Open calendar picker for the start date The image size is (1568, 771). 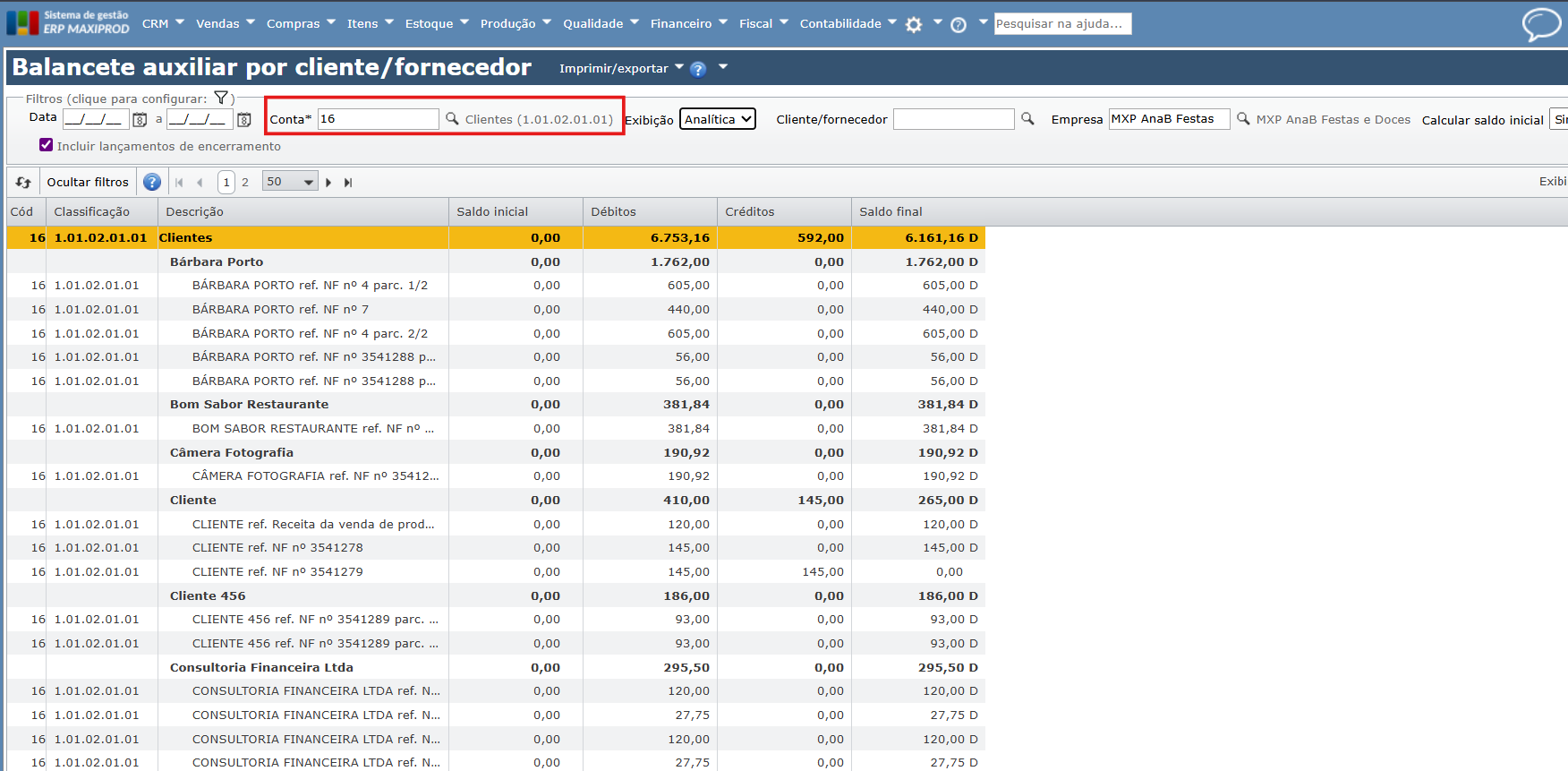pos(140,119)
